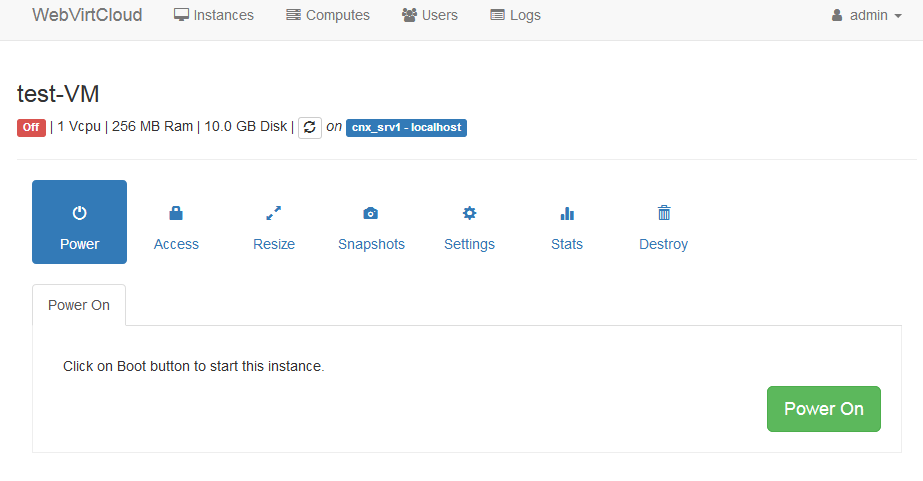This screenshot has width=923, height=481.
Task: Open the Access lock icon
Action: (176, 213)
